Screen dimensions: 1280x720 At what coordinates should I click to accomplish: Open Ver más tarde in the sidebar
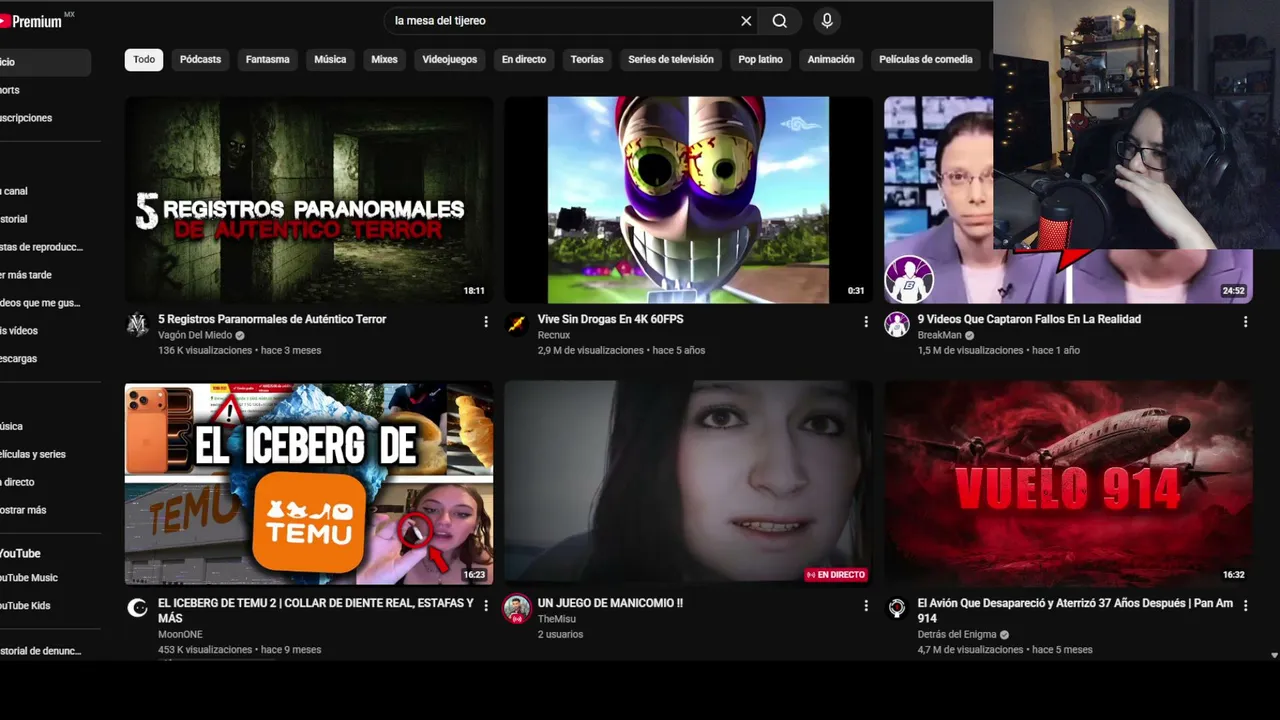coord(45,275)
